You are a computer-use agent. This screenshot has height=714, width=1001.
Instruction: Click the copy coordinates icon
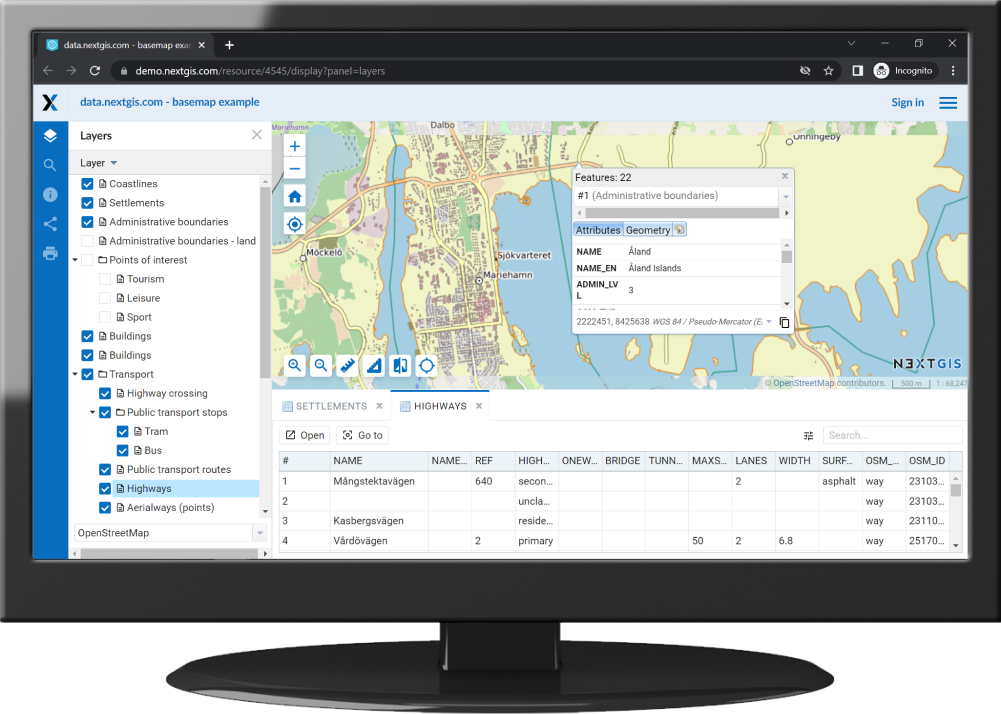(784, 322)
